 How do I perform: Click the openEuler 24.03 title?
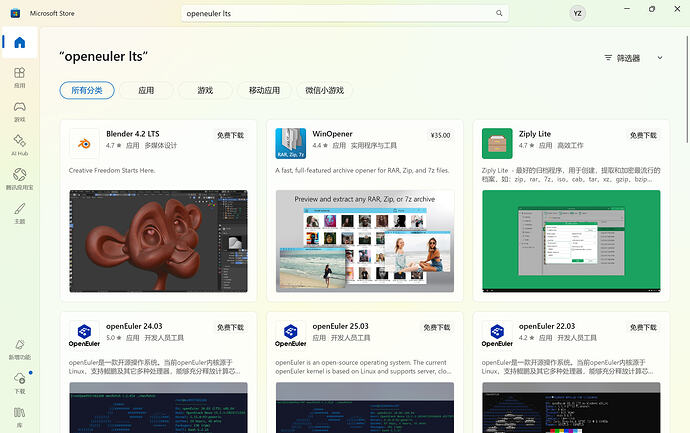click(134, 326)
